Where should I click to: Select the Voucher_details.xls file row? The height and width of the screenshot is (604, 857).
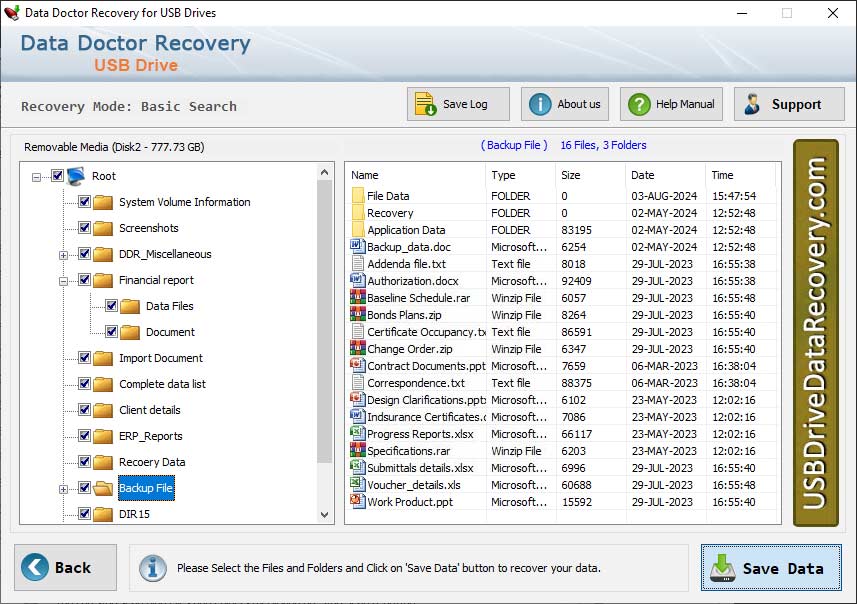click(x=420, y=484)
